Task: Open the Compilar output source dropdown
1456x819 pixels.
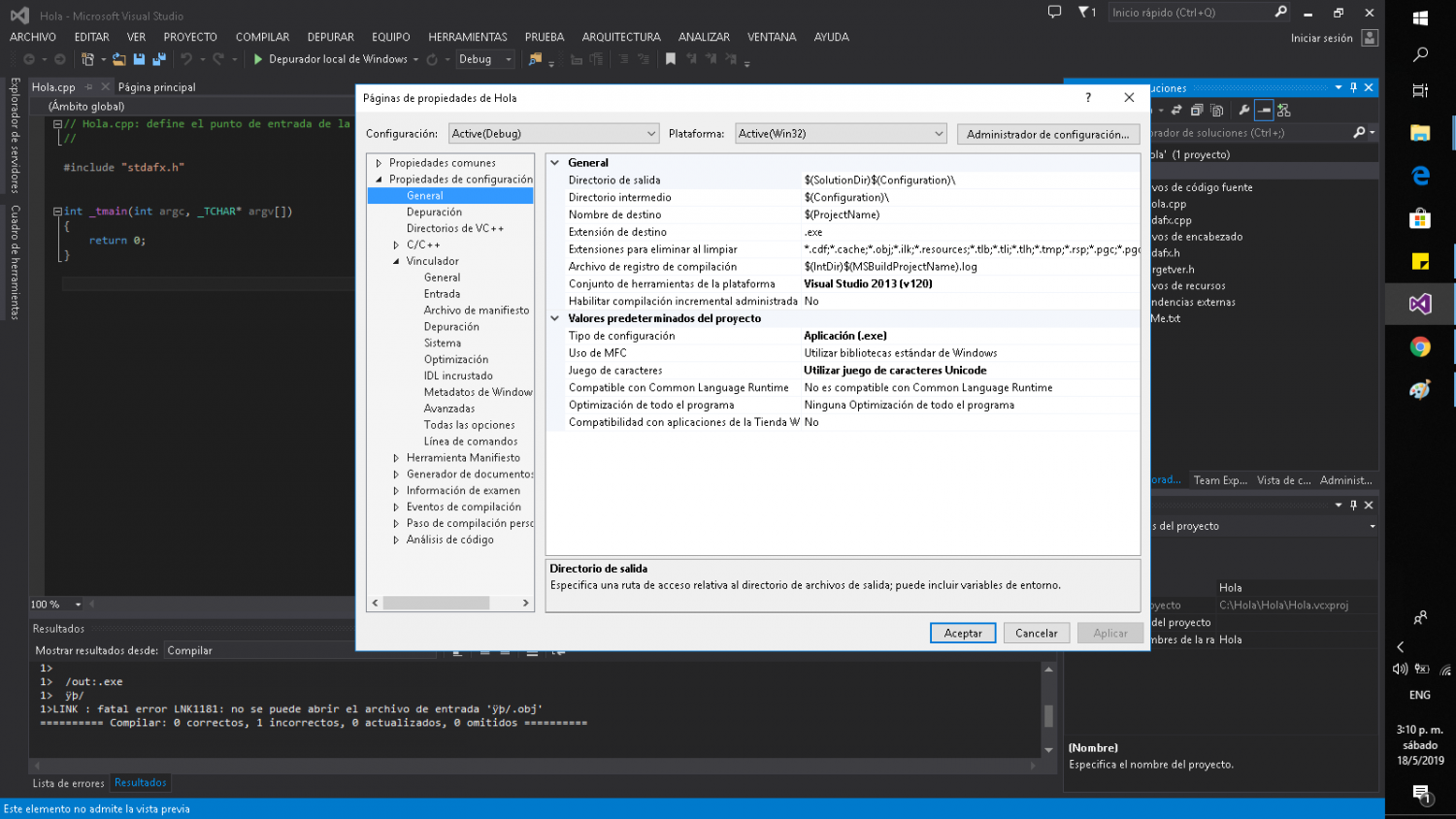Action: [x=301, y=650]
